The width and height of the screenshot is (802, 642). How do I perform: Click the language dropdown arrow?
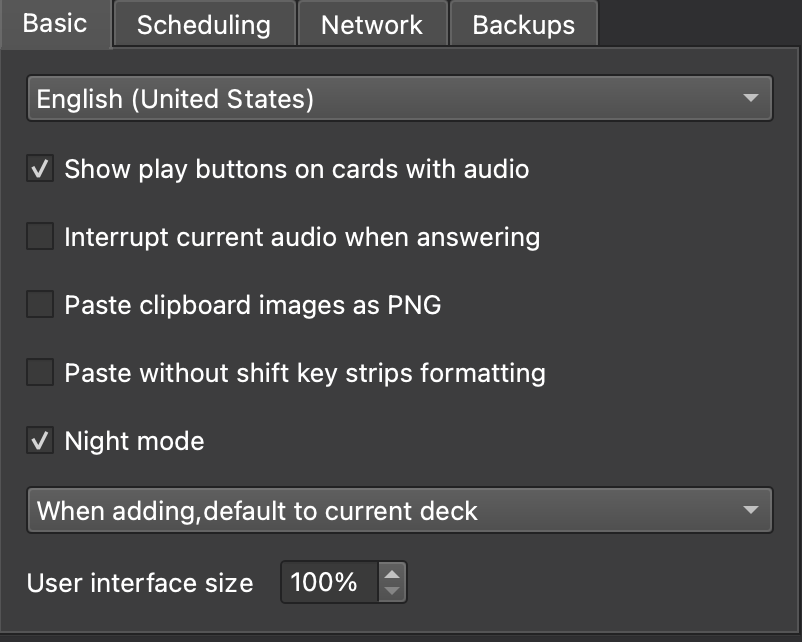[x=750, y=98]
